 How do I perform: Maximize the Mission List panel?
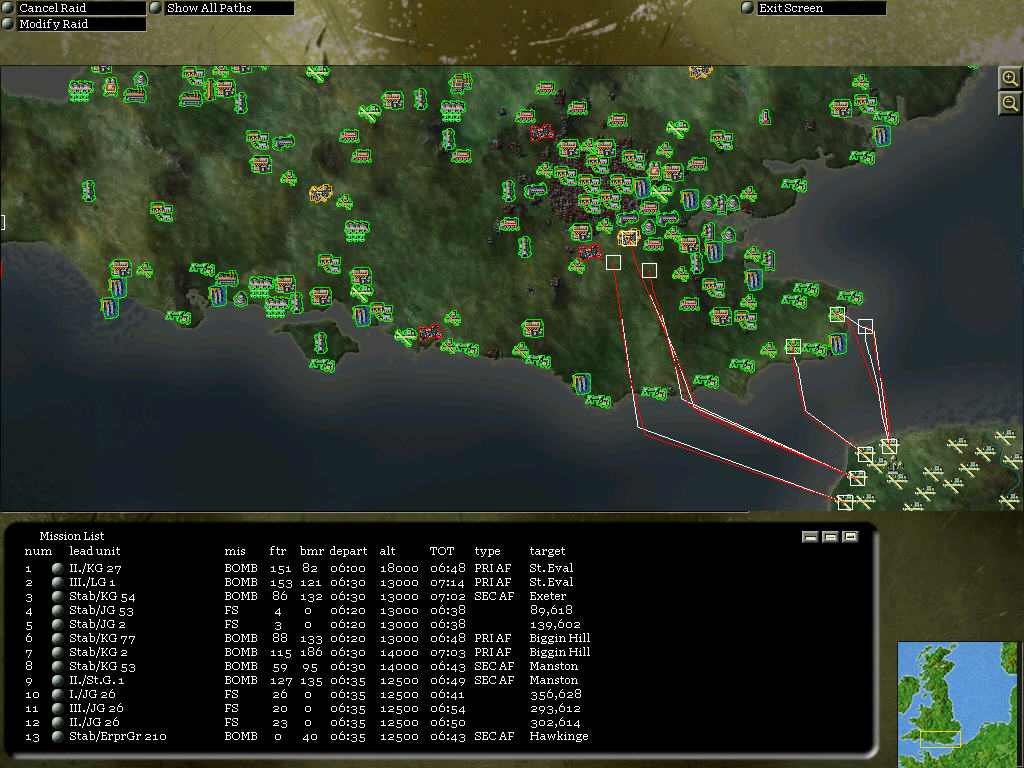tap(850, 537)
